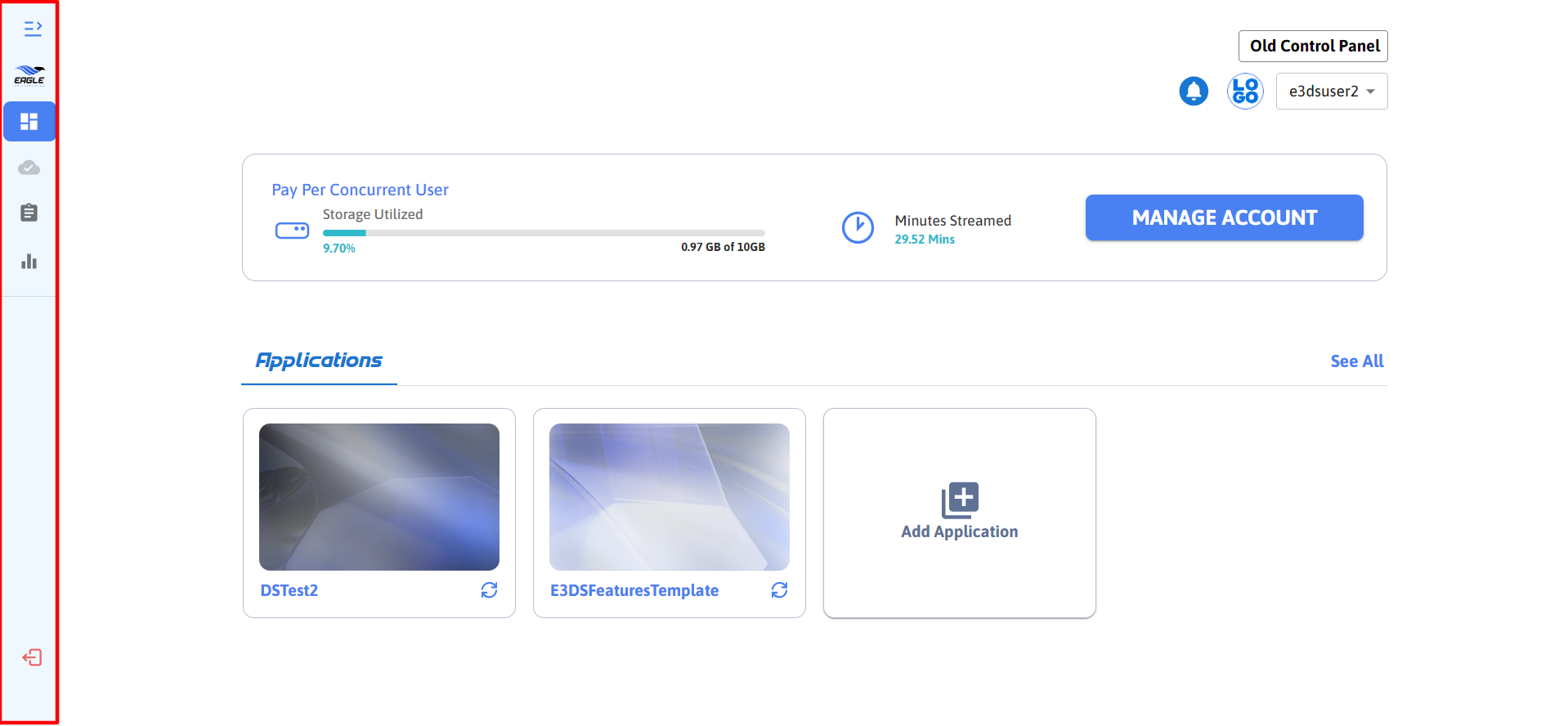The image size is (1568, 726).
Task: Click the Add Application card
Action: 959,513
